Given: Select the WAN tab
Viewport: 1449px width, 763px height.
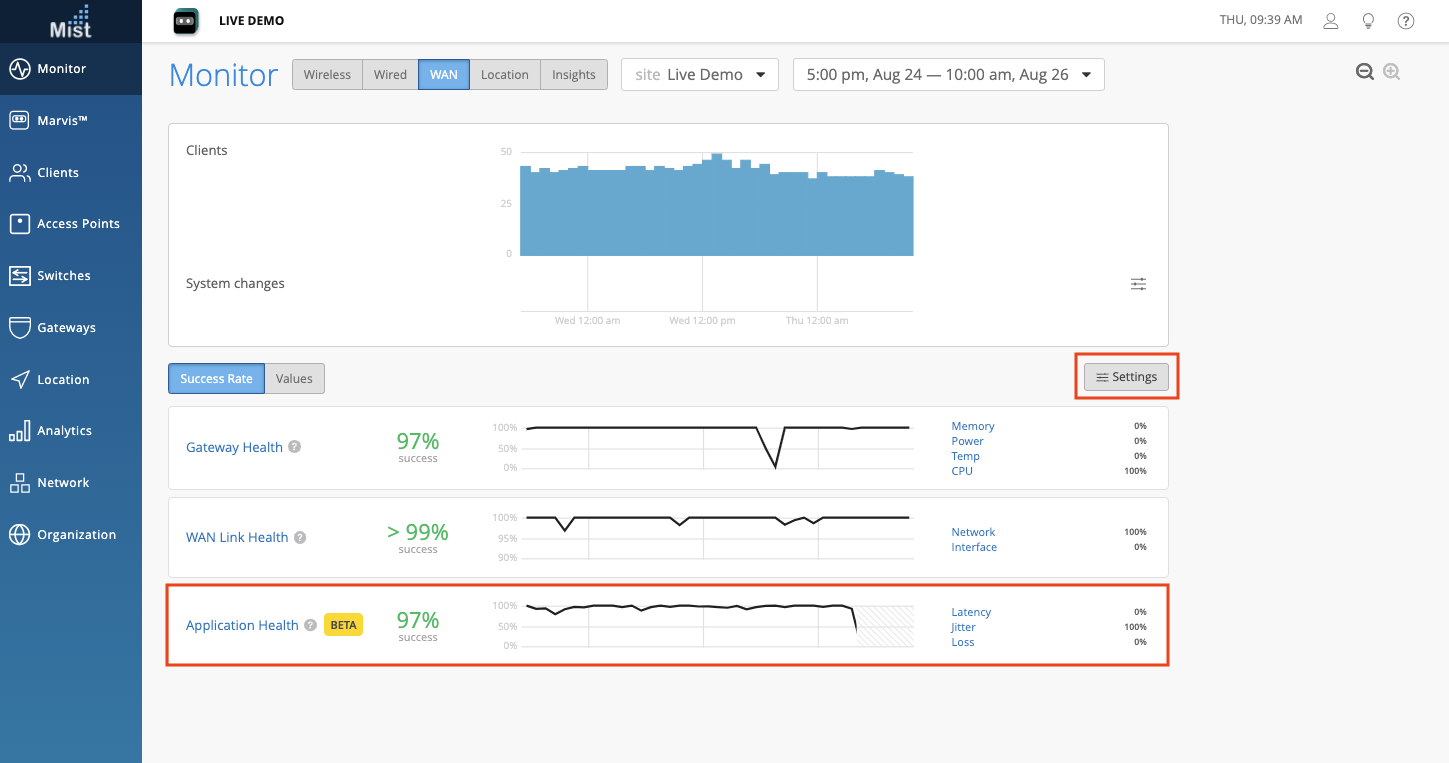Looking at the screenshot, I should [444, 75].
